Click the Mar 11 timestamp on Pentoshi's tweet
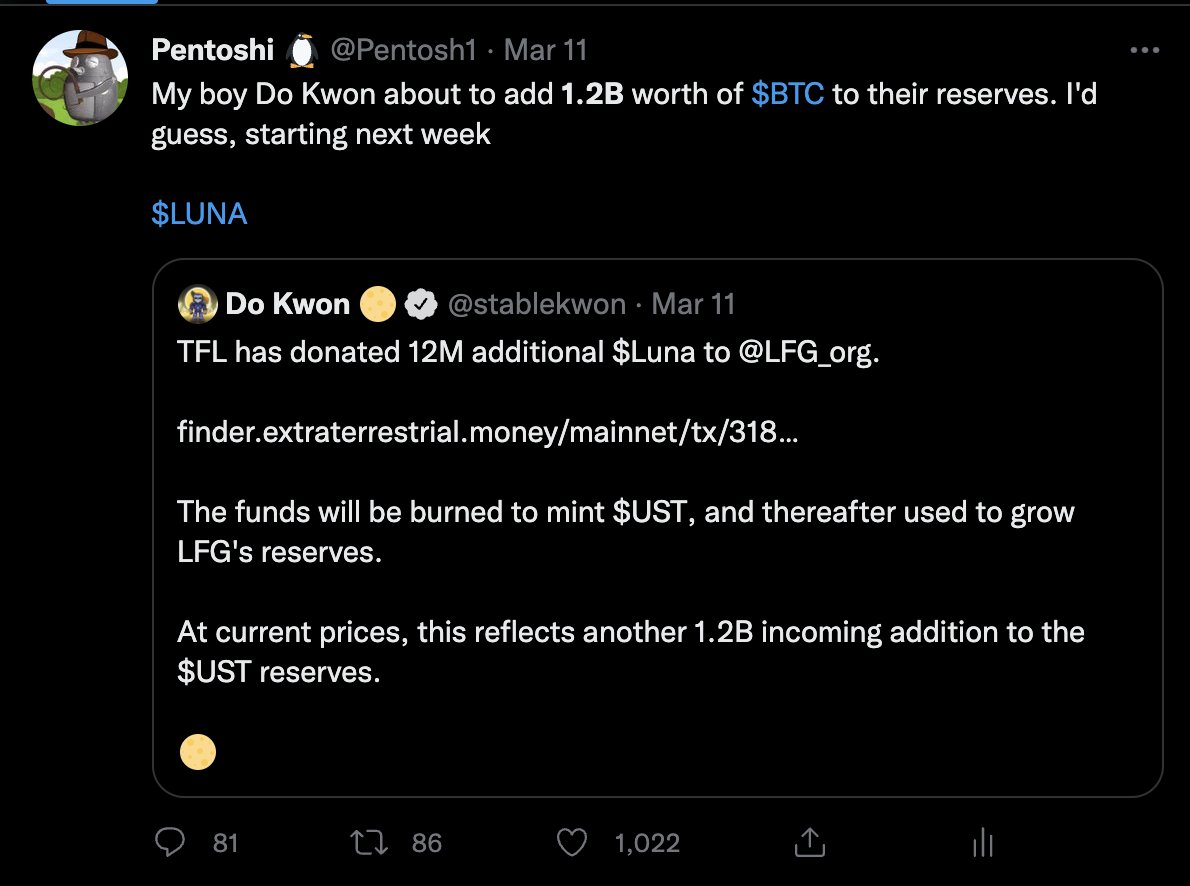 pos(546,49)
